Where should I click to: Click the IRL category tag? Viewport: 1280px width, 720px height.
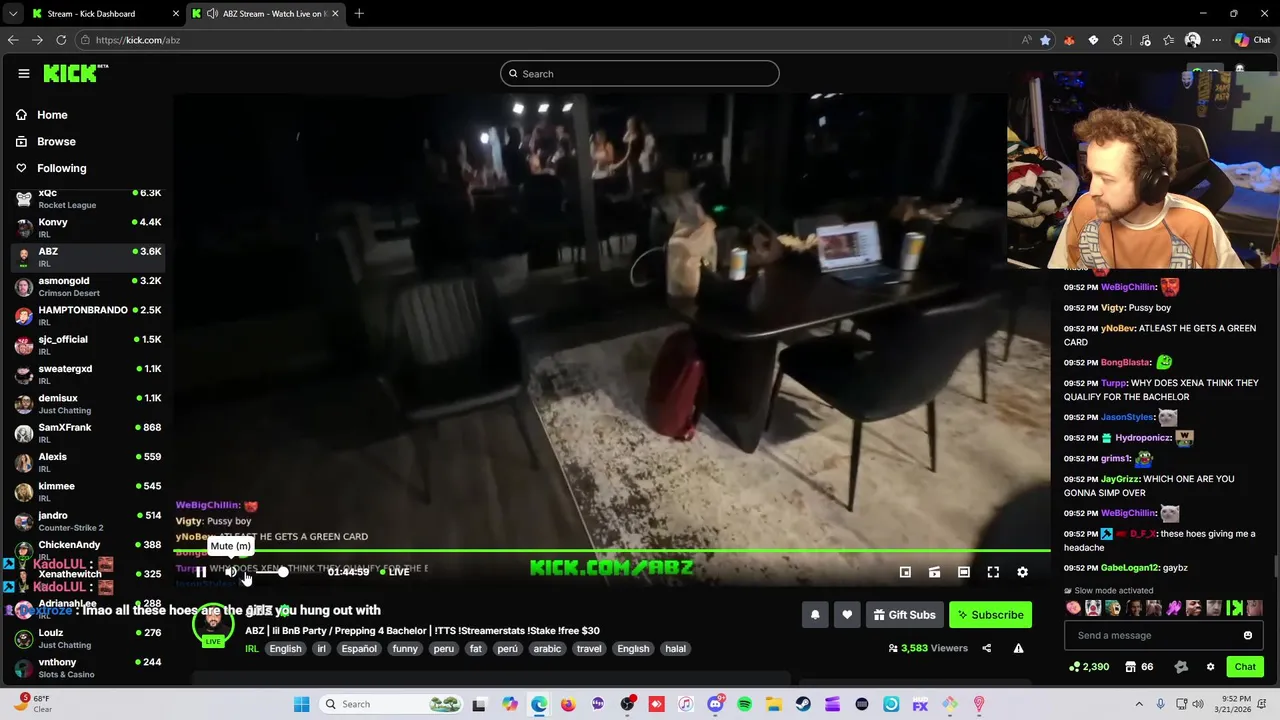252,649
